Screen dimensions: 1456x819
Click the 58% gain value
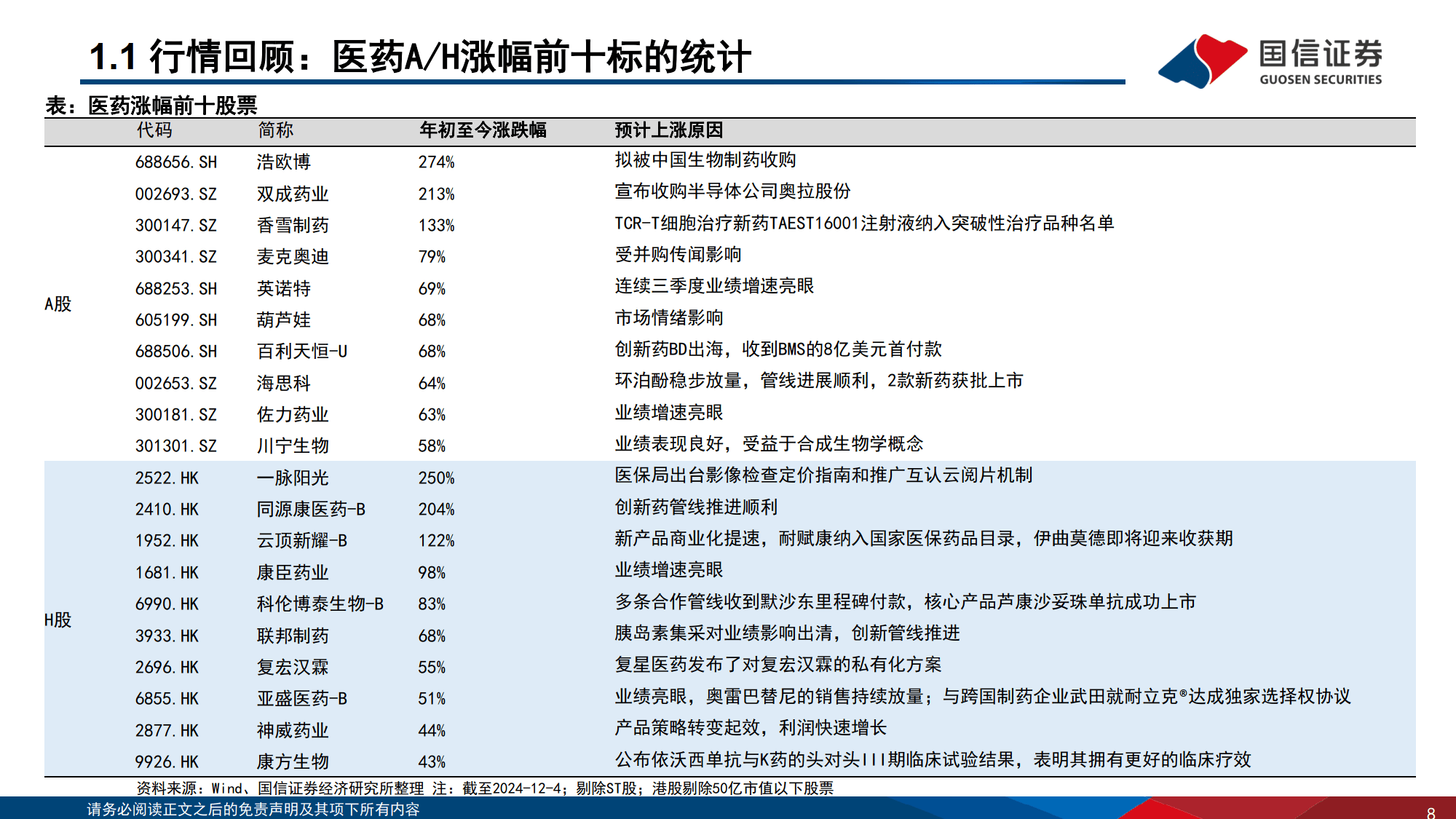coord(432,446)
